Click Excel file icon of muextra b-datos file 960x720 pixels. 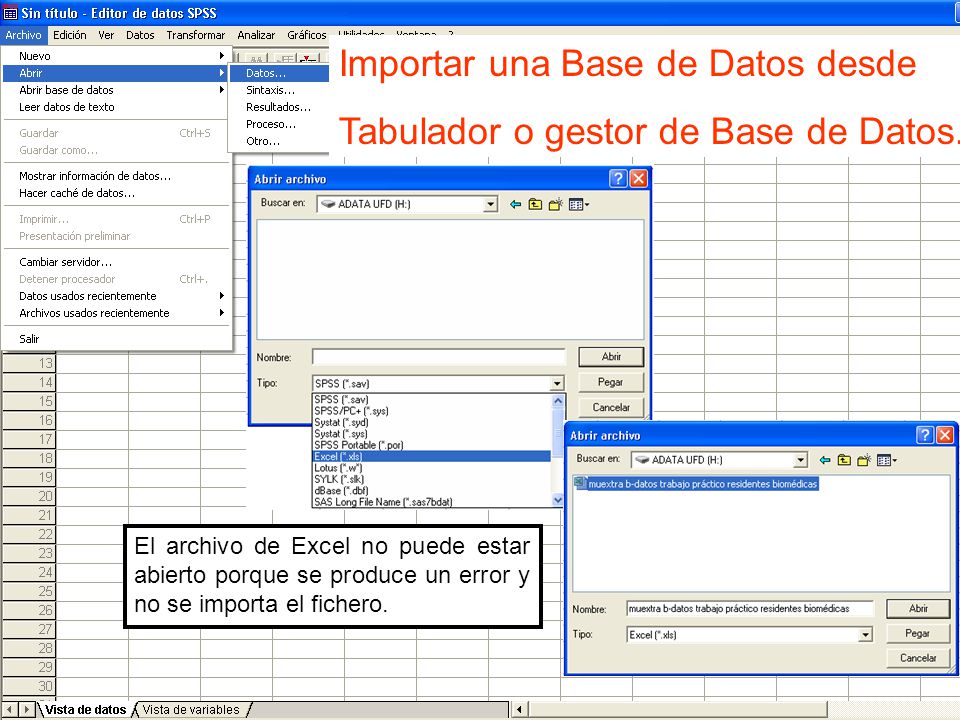point(580,483)
